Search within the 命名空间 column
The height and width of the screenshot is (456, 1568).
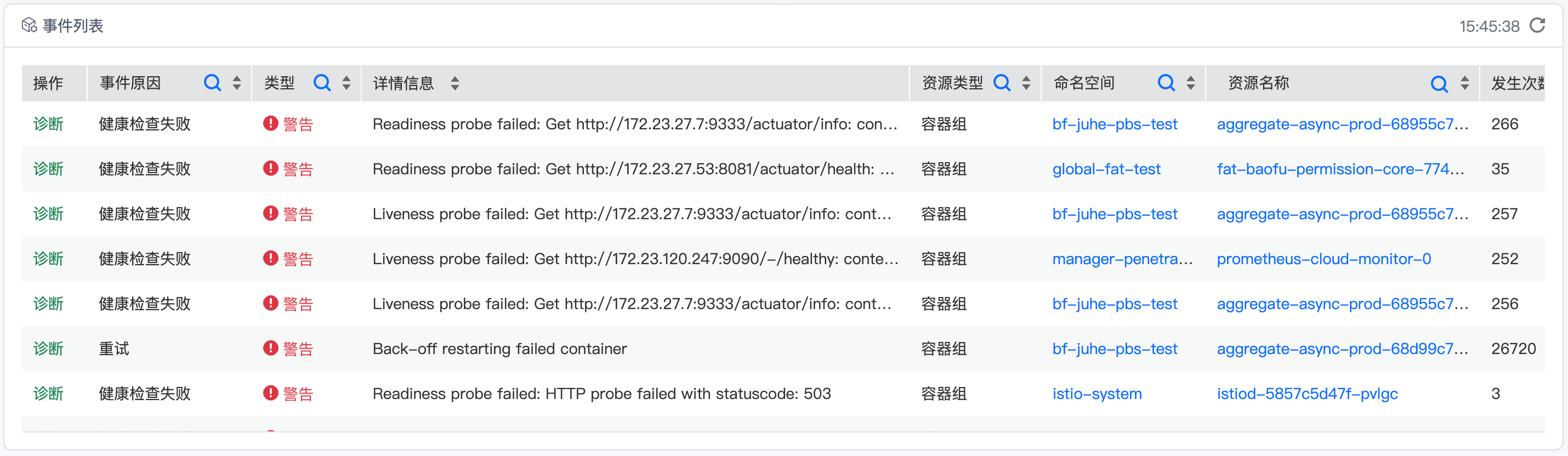[1166, 83]
